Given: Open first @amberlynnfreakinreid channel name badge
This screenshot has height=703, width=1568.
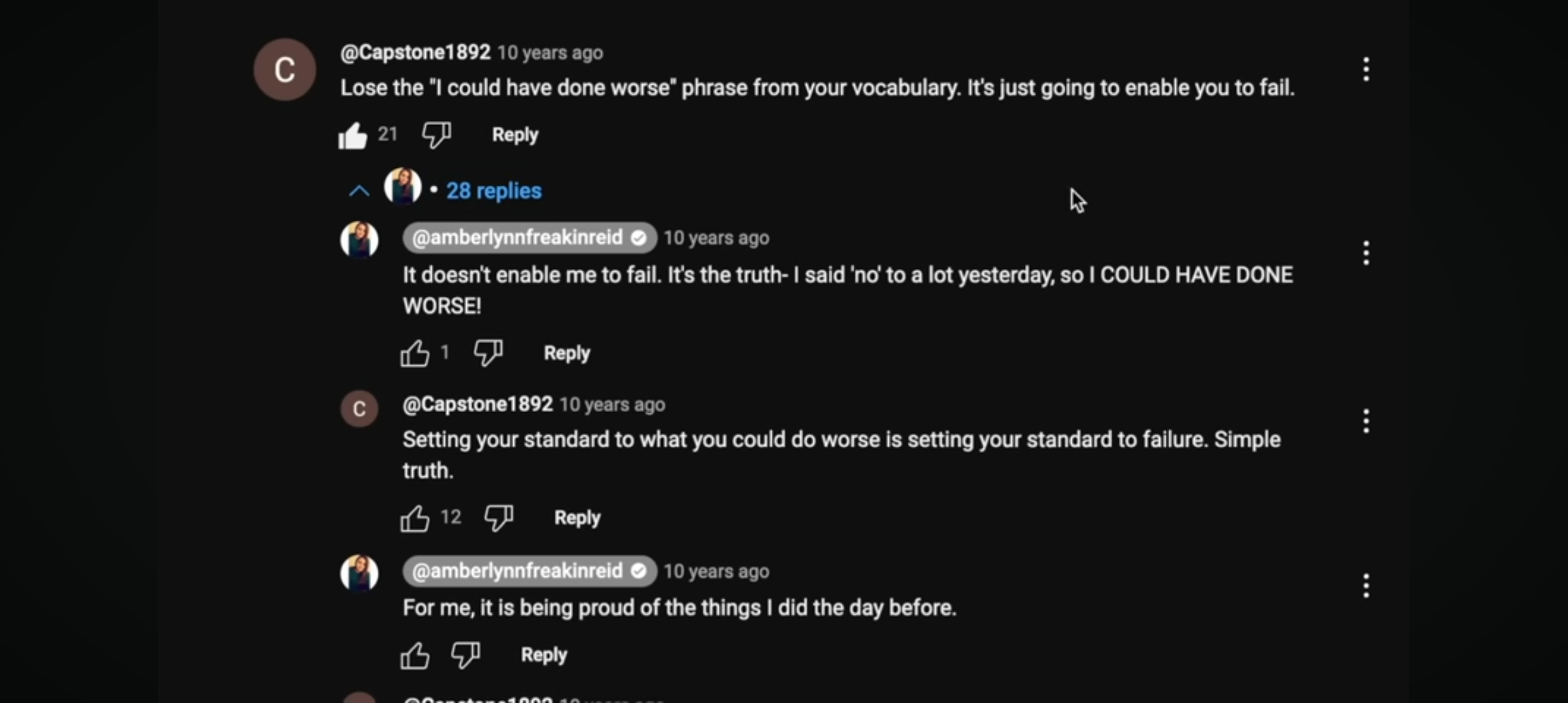Looking at the screenshot, I should [x=529, y=238].
